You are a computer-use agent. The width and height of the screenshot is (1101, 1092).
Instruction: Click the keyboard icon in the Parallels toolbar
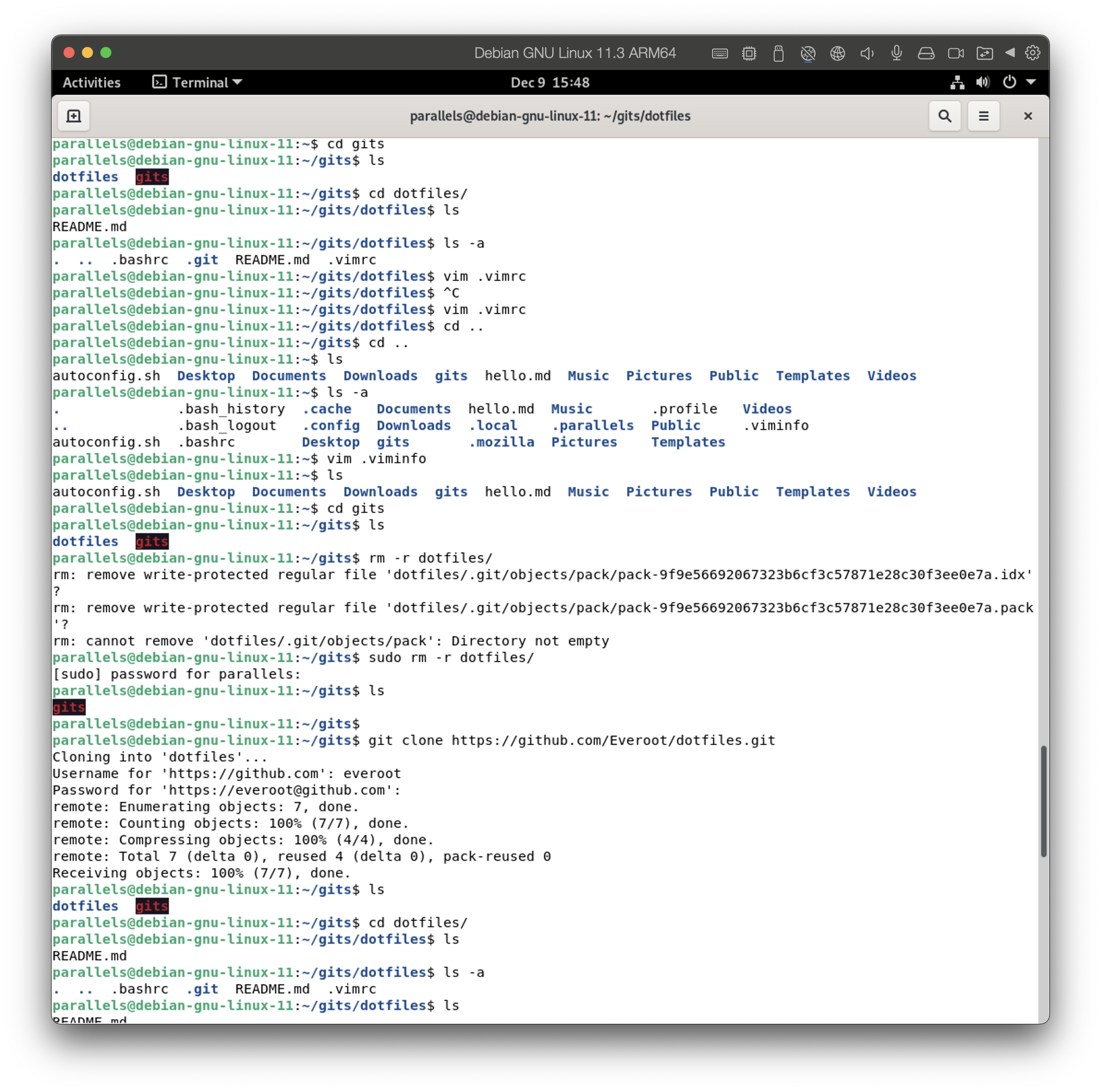tap(720, 53)
